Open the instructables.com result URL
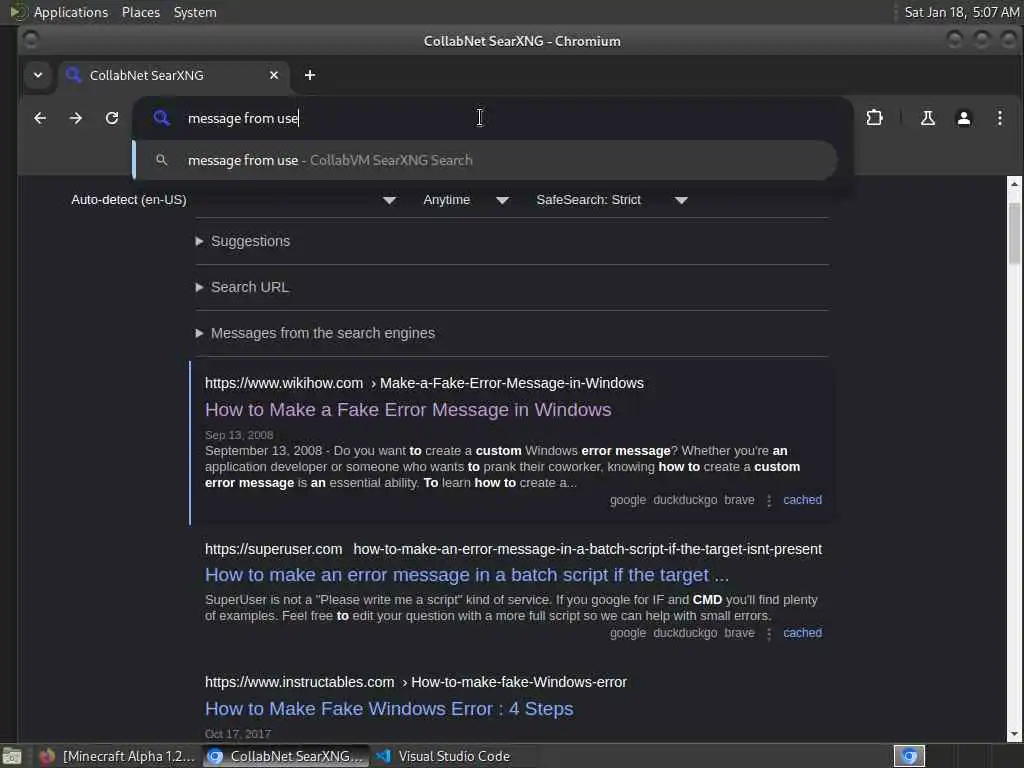The height and width of the screenshot is (768, 1024). (x=416, y=682)
